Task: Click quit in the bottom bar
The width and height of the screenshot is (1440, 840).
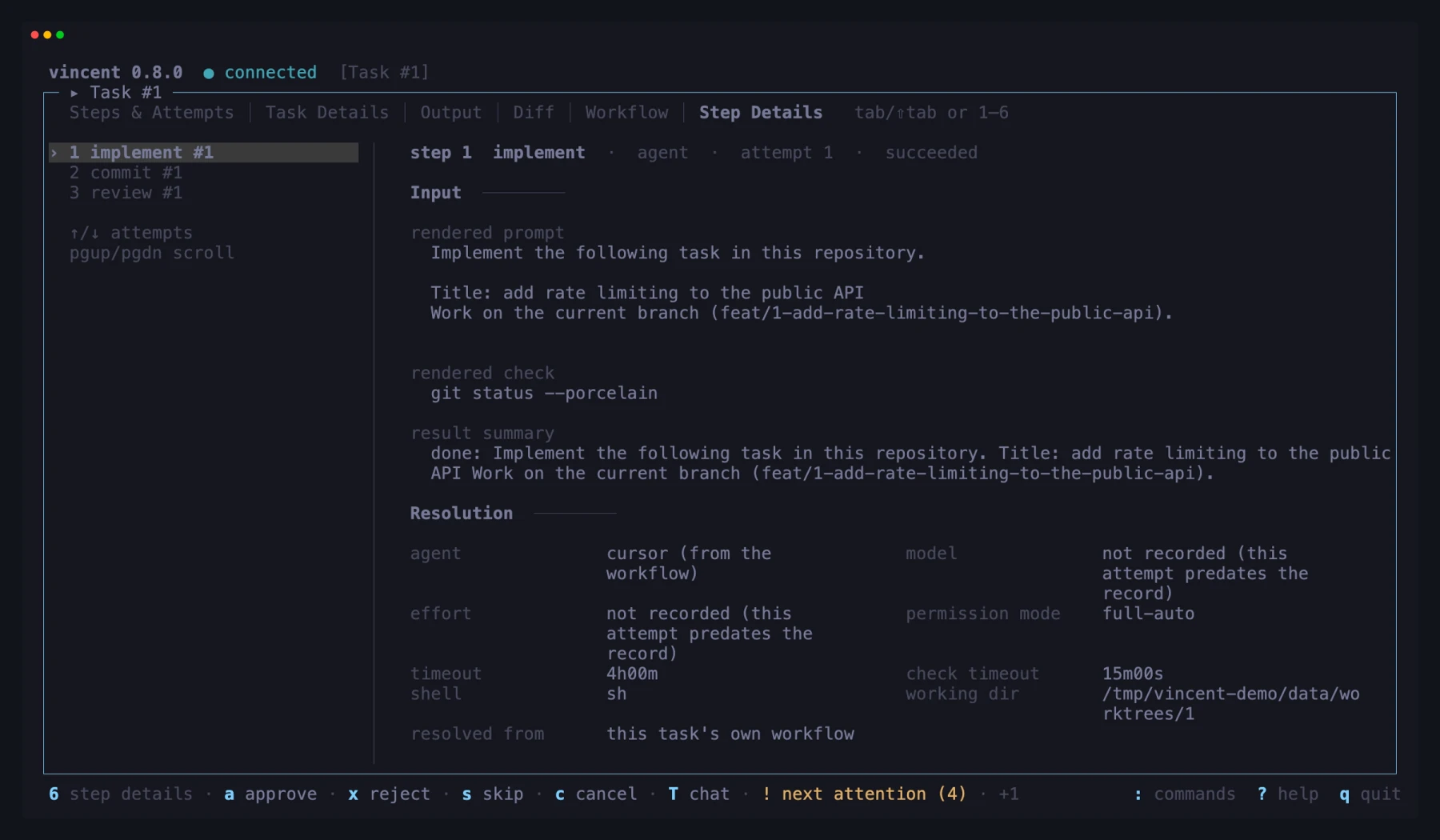Action: (x=1370, y=794)
